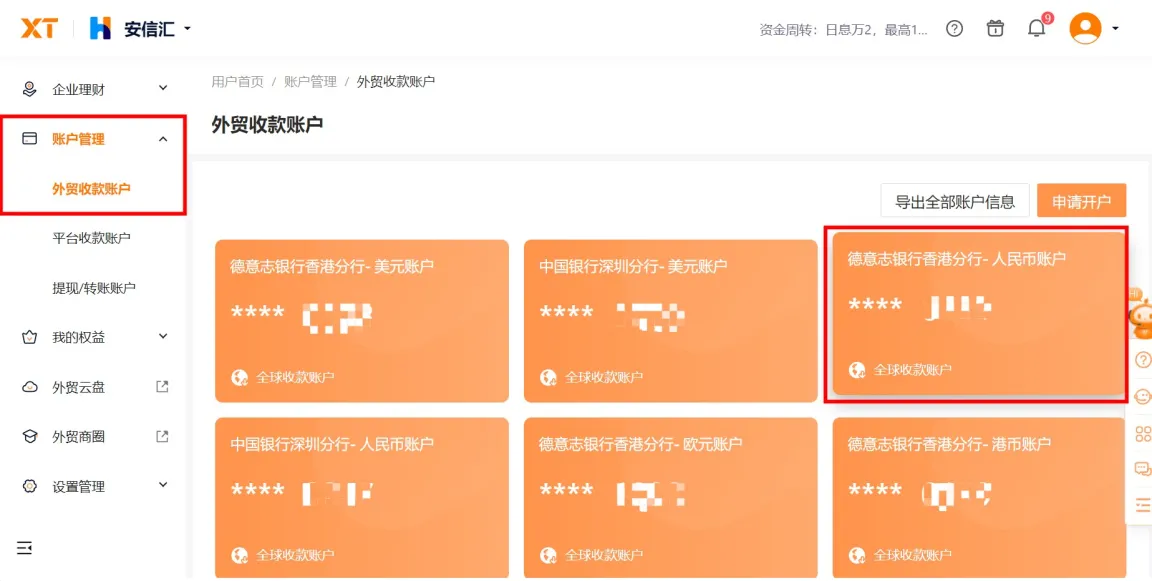The width and height of the screenshot is (1152, 581).
Task: Click the globe icon on 中国银行深圳分行-人民币账户 card
Action: coord(240,555)
